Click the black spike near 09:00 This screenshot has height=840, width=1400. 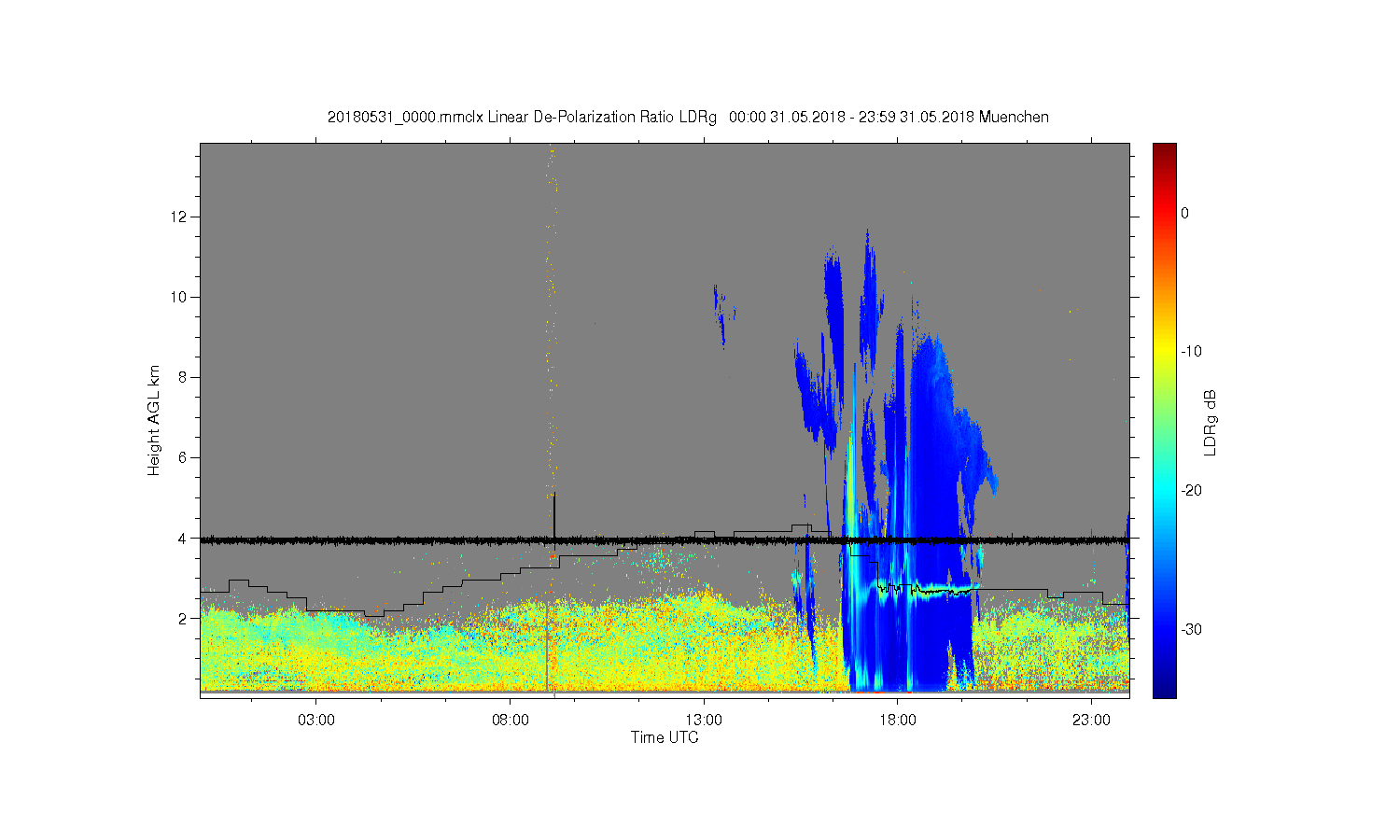pyautogui.click(x=554, y=515)
